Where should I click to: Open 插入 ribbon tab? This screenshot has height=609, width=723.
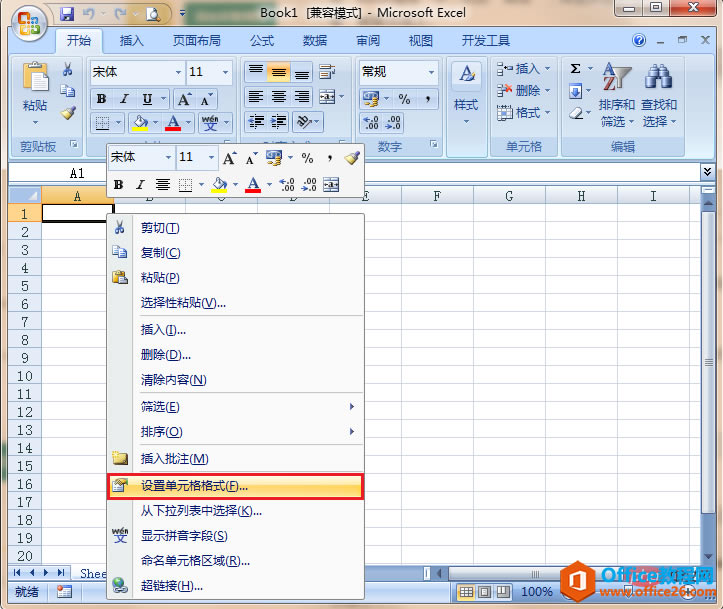click(x=131, y=41)
